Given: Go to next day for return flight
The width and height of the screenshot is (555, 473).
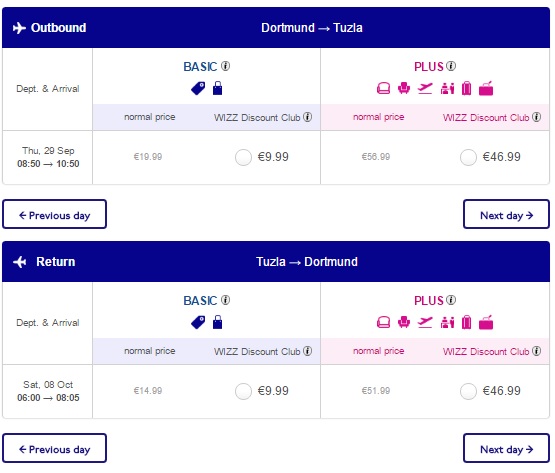Looking at the screenshot, I should tap(506, 448).
